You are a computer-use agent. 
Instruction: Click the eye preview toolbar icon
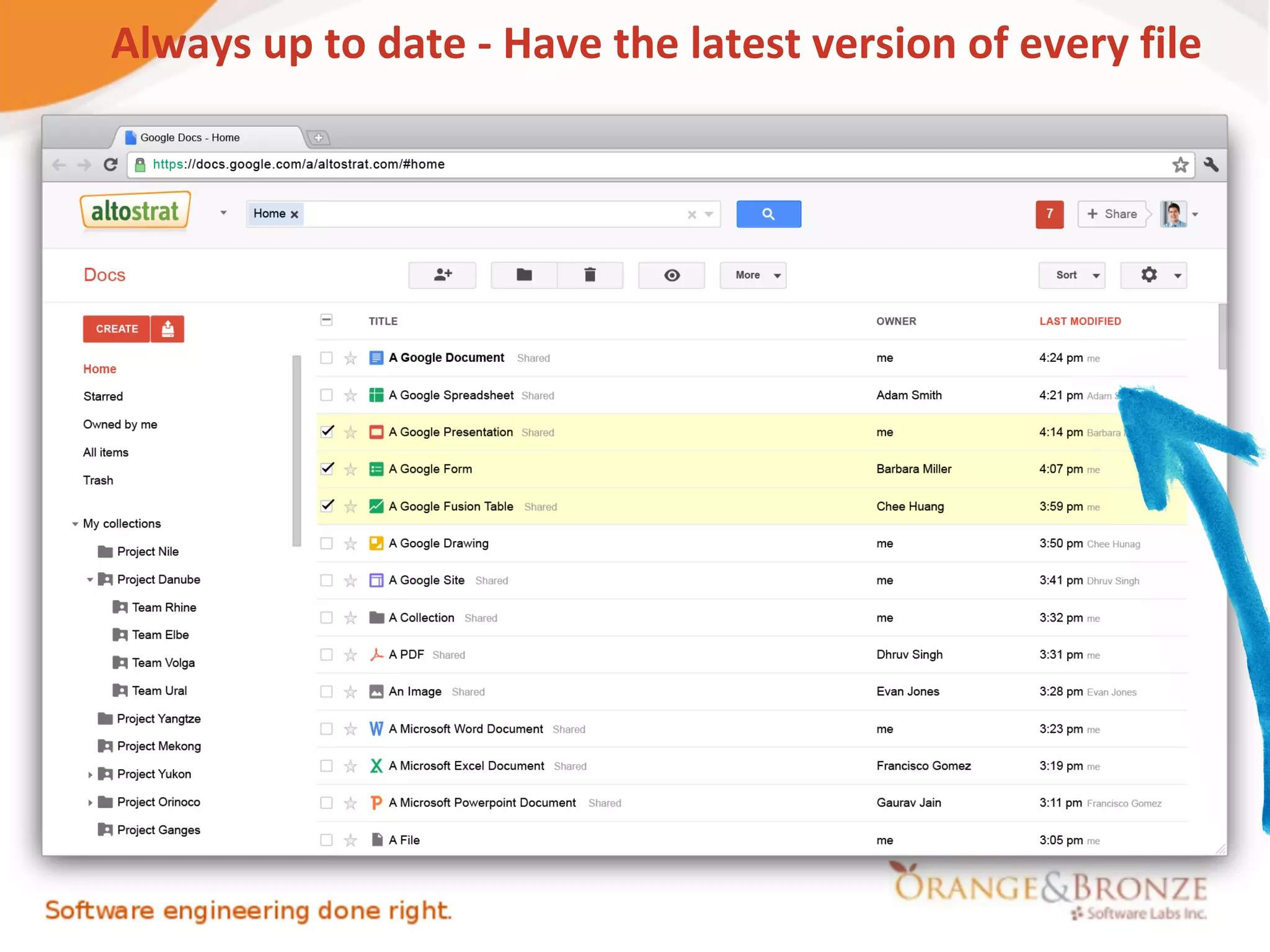click(x=672, y=275)
